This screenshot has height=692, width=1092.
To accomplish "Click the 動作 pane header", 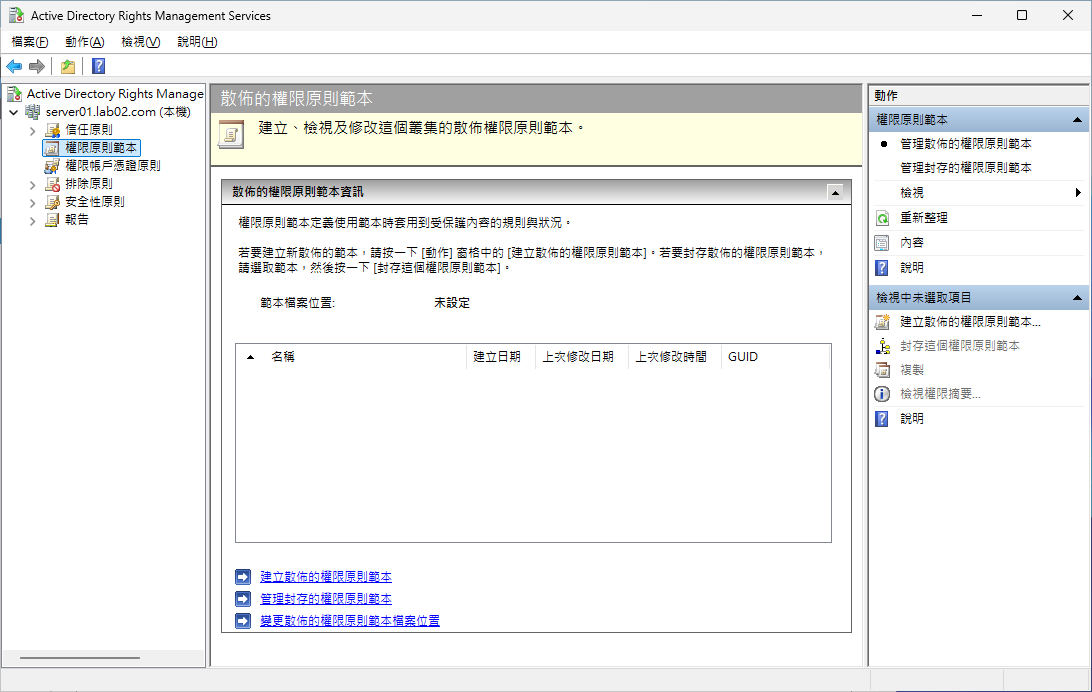I will click(978, 95).
